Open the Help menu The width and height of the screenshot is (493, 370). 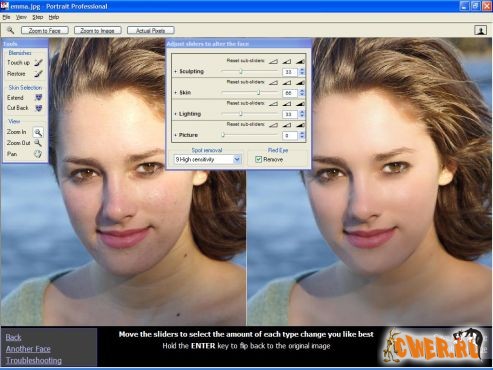[54, 17]
